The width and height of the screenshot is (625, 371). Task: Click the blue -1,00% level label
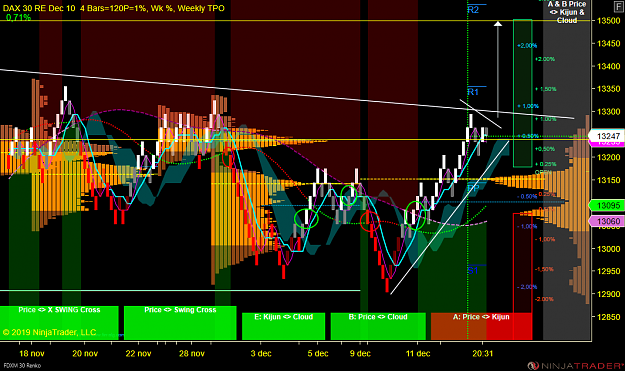[x=527, y=226]
